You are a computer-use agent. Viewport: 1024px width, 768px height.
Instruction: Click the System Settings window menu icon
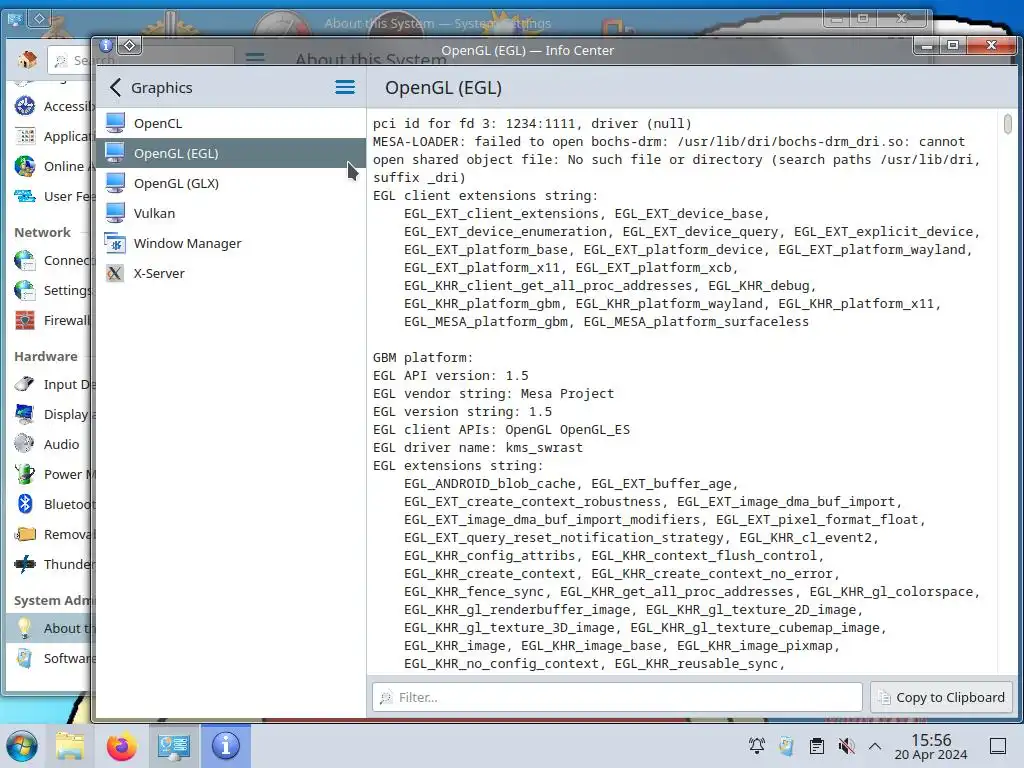click(14, 19)
